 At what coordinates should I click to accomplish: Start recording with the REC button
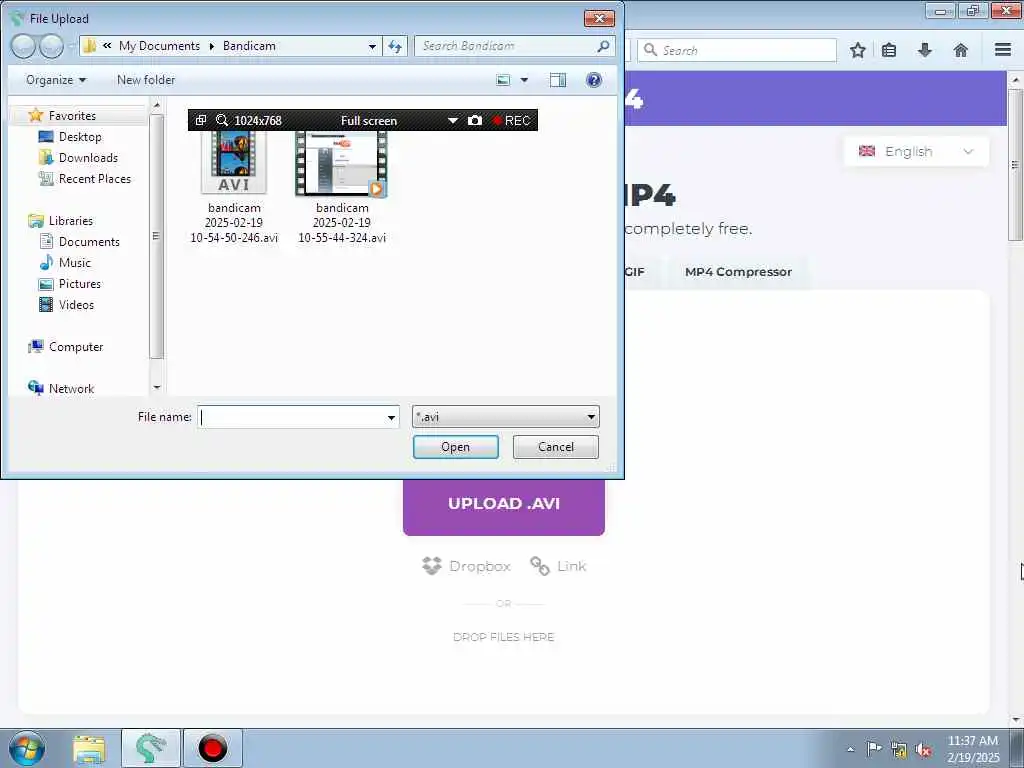pos(511,120)
